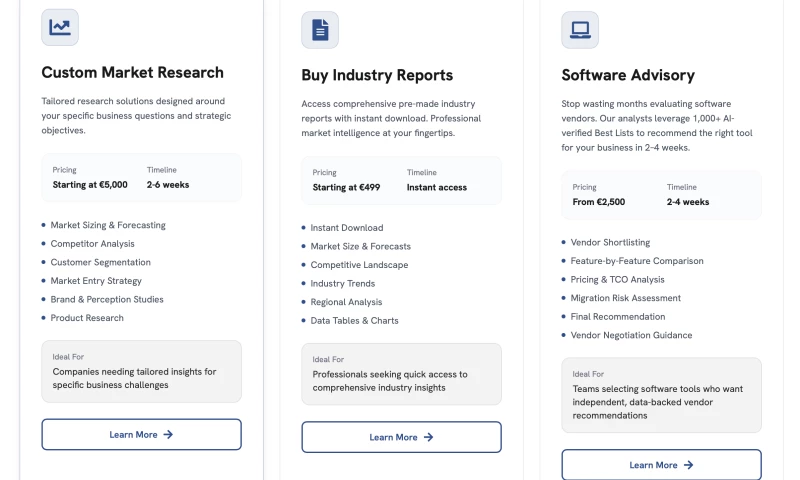Select the 'From €2,500' pricing text

(x=598, y=202)
